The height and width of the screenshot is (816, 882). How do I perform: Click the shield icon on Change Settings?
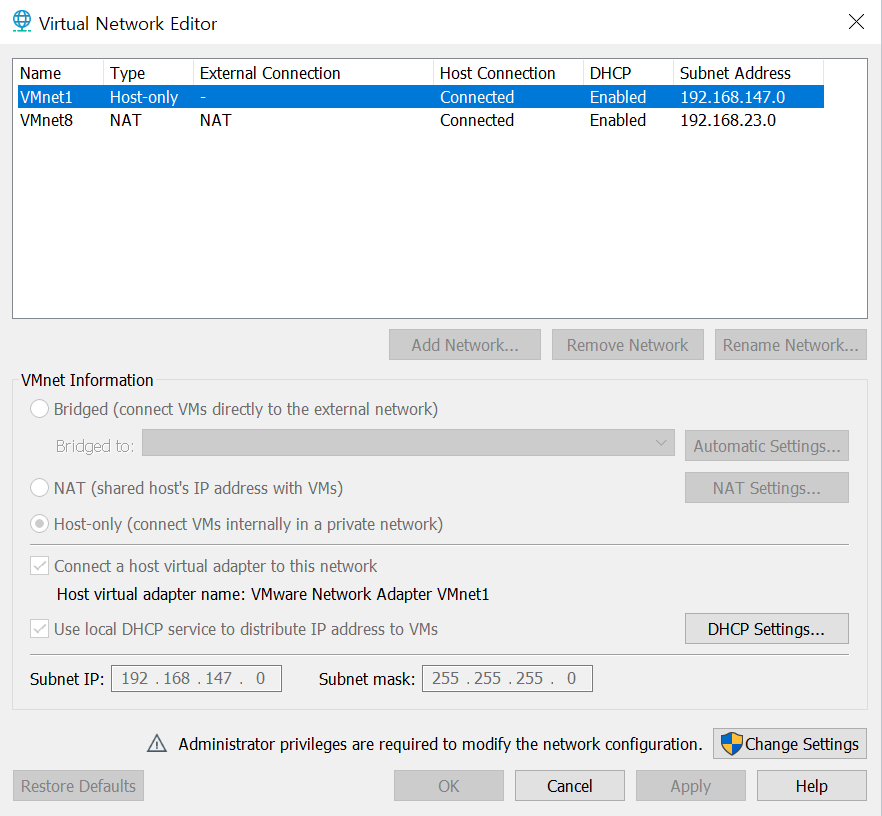(x=731, y=743)
